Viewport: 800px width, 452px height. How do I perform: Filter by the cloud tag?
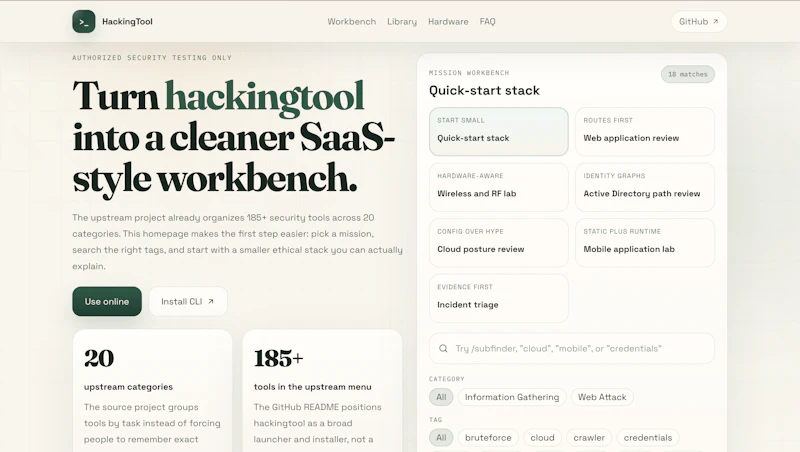[x=542, y=438]
